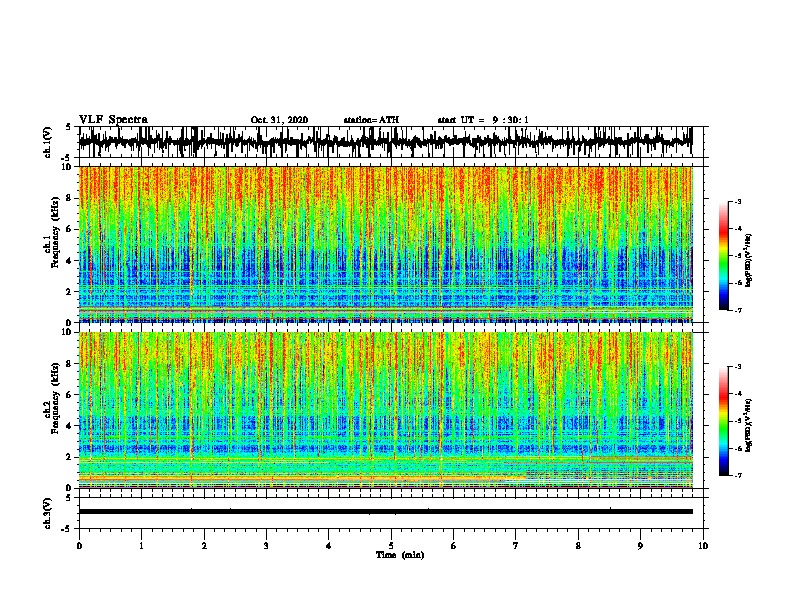
Task: Click the "-3" label on ch.2 colorbar
Action: [738, 367]
